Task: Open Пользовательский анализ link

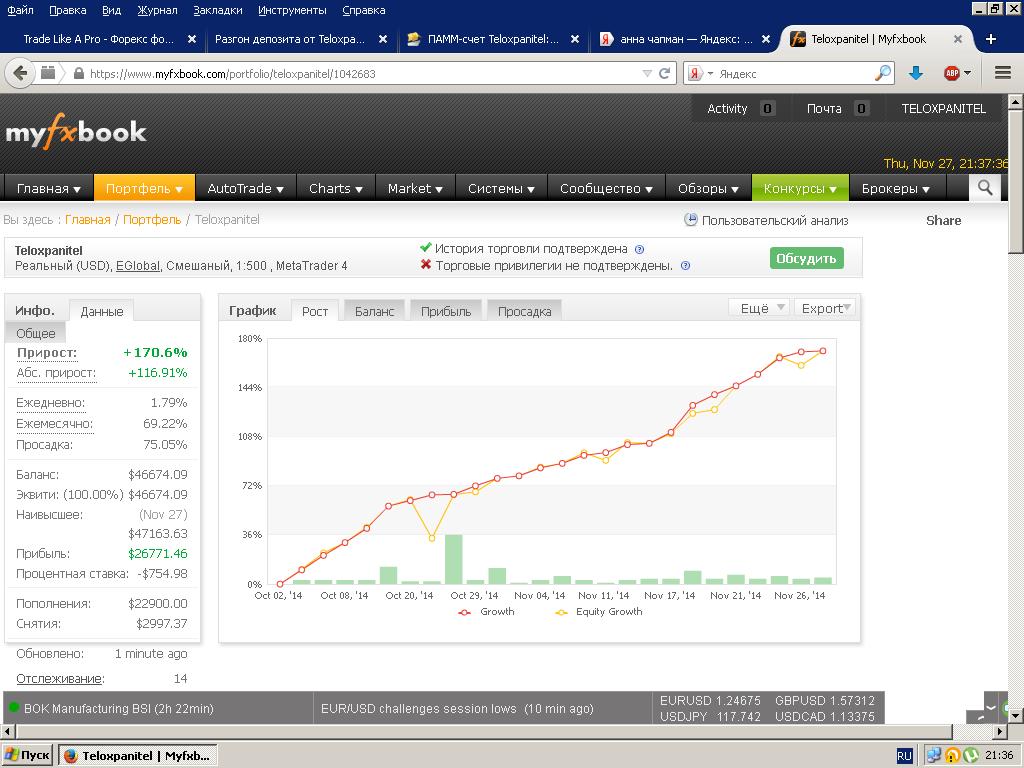Action: [x=775, y=220]
